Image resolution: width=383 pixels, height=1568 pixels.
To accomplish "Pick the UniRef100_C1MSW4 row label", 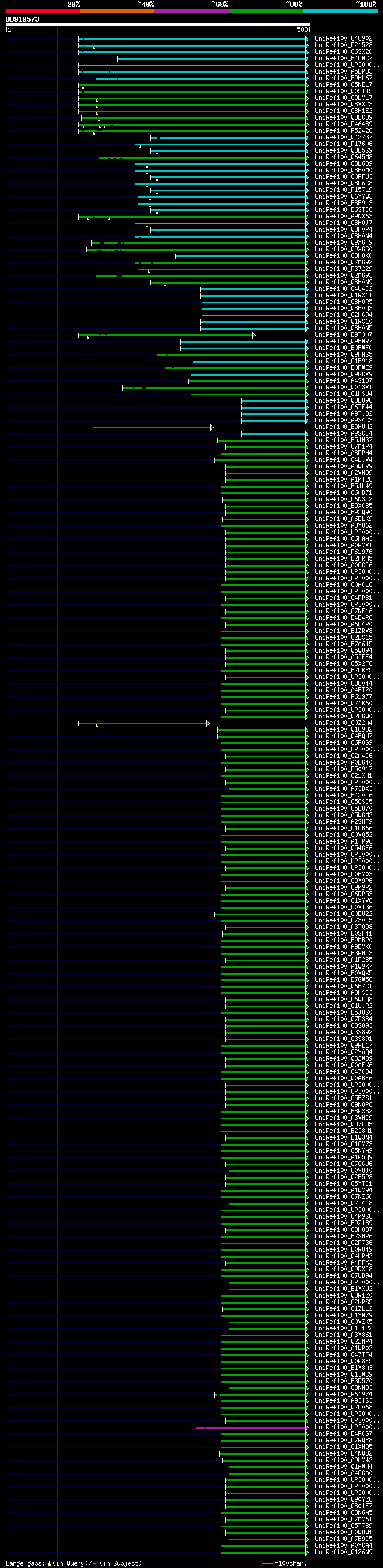I will (x=344, y=394).
